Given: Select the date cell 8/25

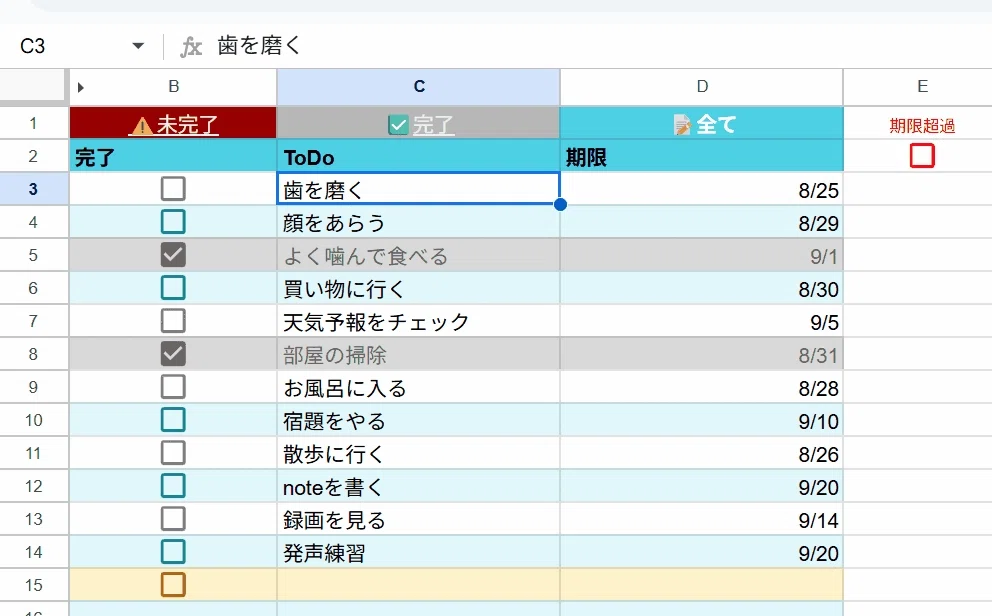Looking at the screenshot, I should click(702, 188).
